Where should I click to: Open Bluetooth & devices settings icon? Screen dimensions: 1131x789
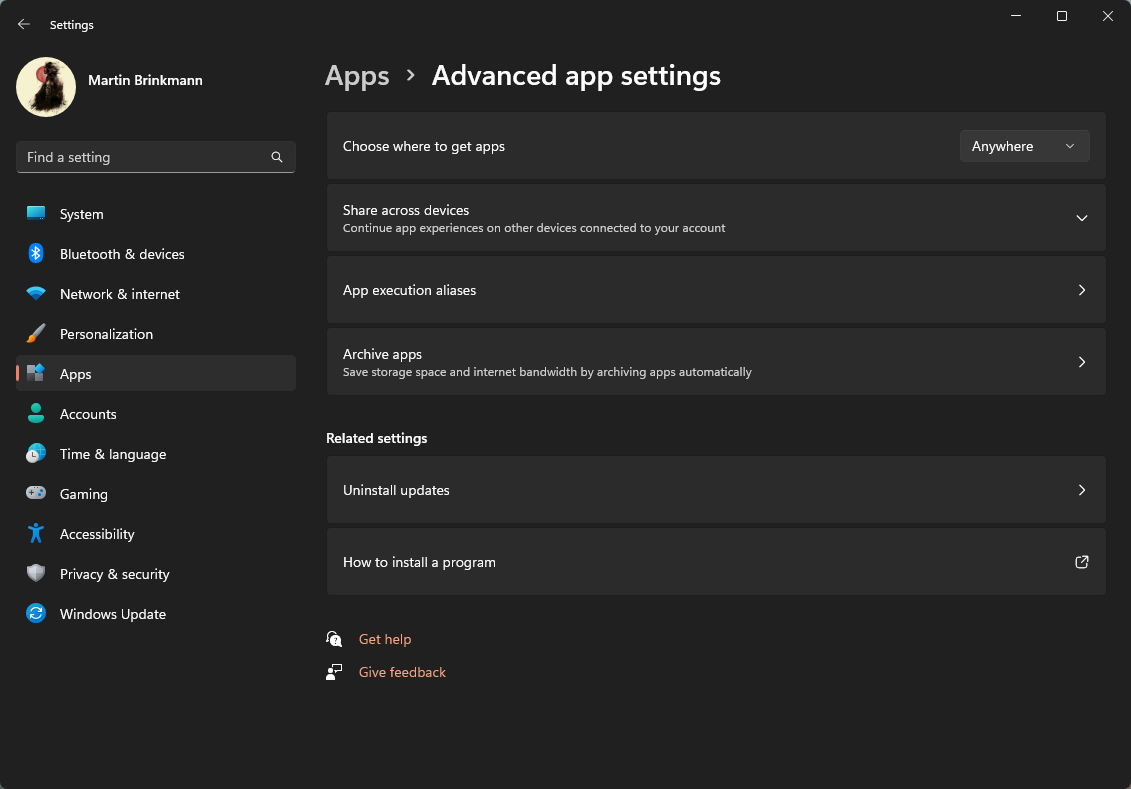[36, 253]
